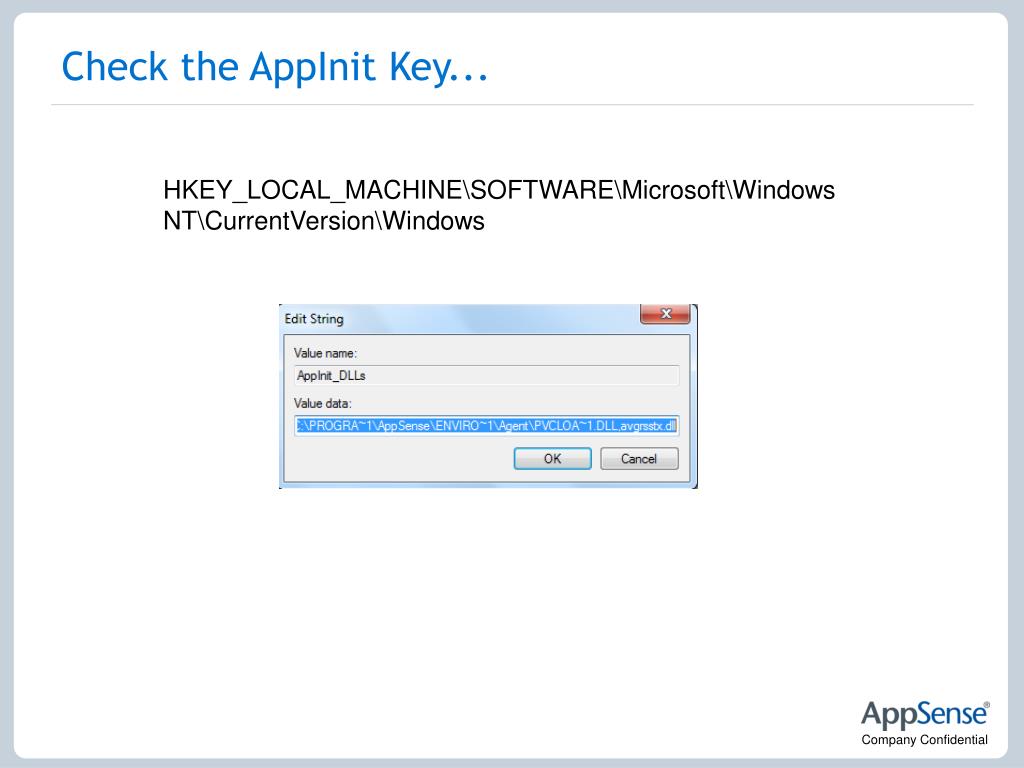Click OK in Edit String dialog

point(552,458)
